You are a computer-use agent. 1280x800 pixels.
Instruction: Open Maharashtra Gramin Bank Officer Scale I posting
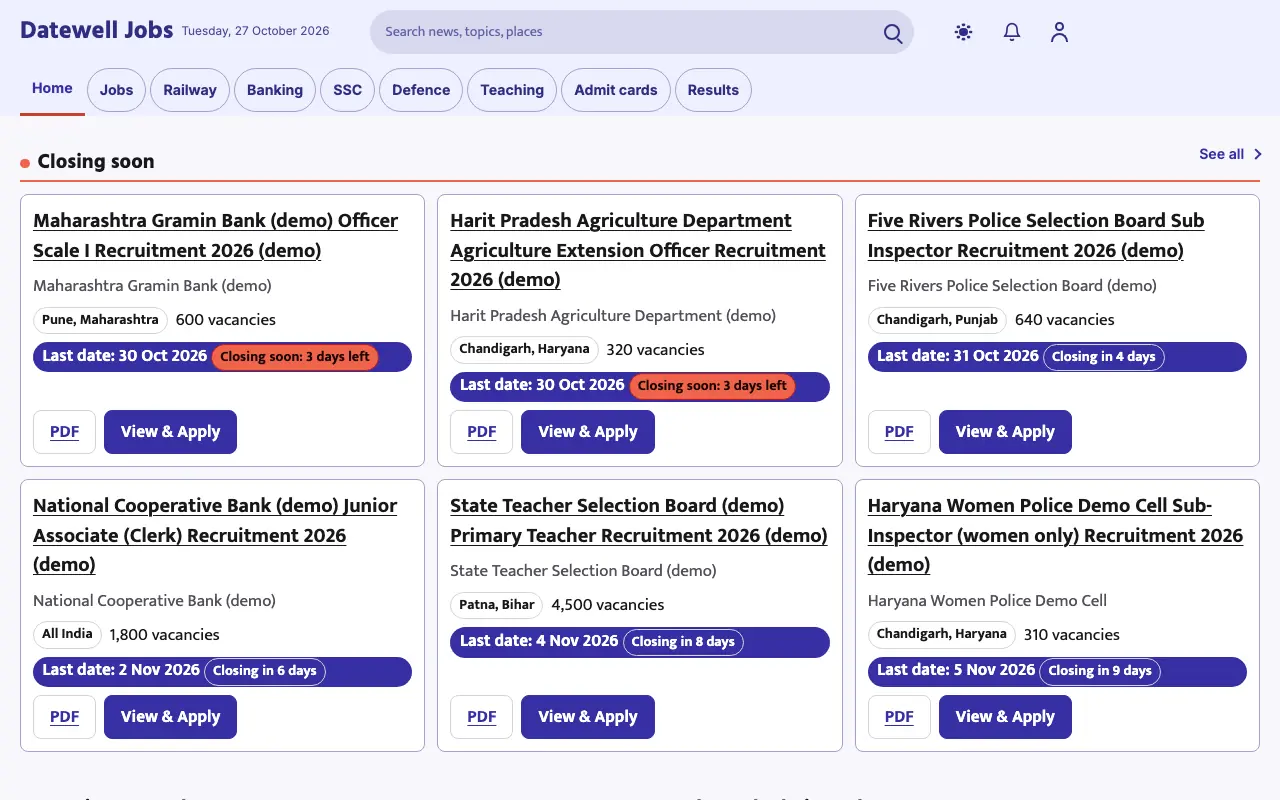tap(216, 235)
